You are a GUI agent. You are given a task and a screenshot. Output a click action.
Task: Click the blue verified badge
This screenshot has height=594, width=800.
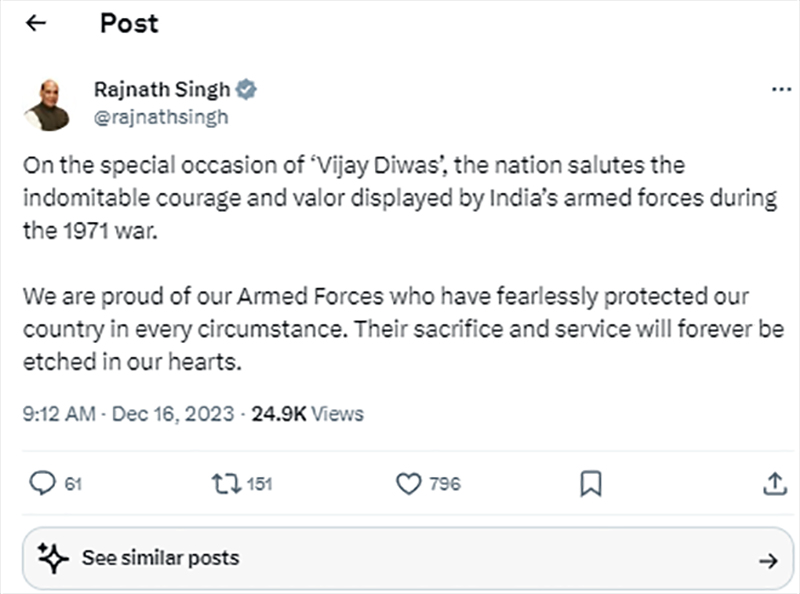coord(246,90)
